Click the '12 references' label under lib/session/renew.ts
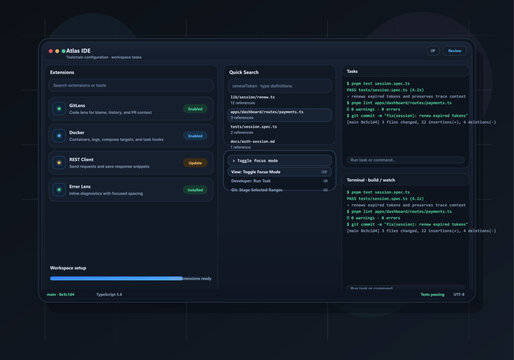Viewport: 514px width, 360px height. pos(243,103)
